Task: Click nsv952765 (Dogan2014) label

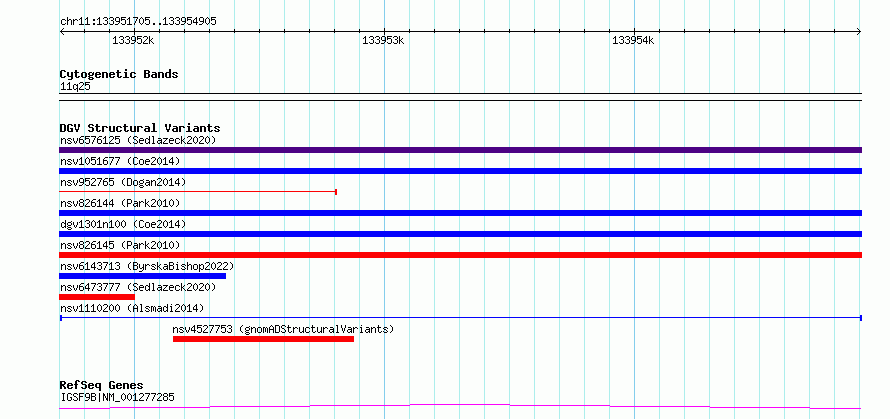Action: pyautogui.click(x=123, y=182)
